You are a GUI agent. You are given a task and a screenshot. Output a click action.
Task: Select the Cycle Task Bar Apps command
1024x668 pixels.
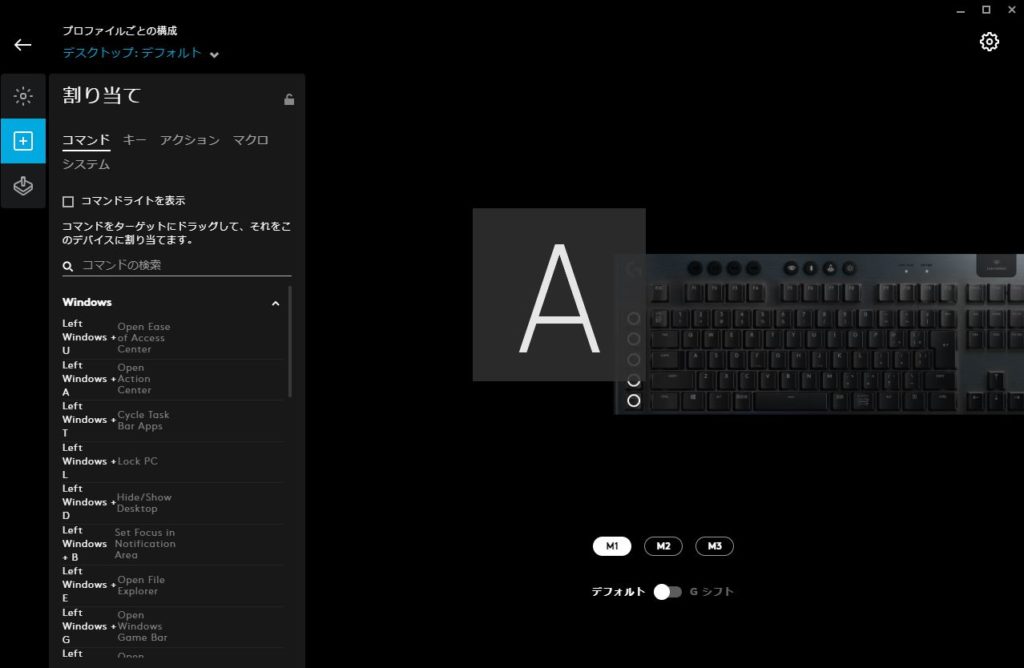pyautogui.click(x=173, y=420)
